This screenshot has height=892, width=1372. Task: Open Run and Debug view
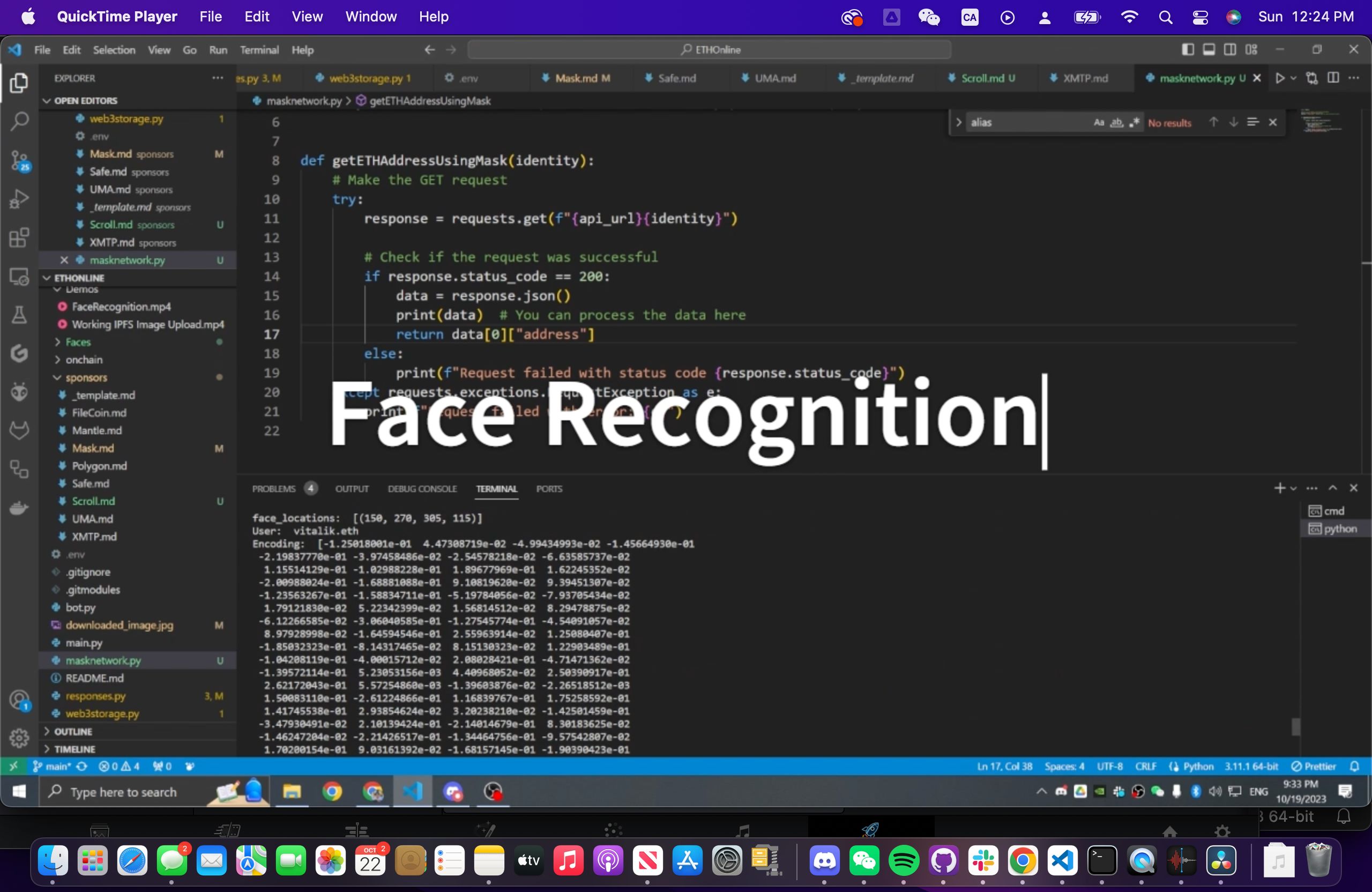pyautogui.click(x=19, y=199)
